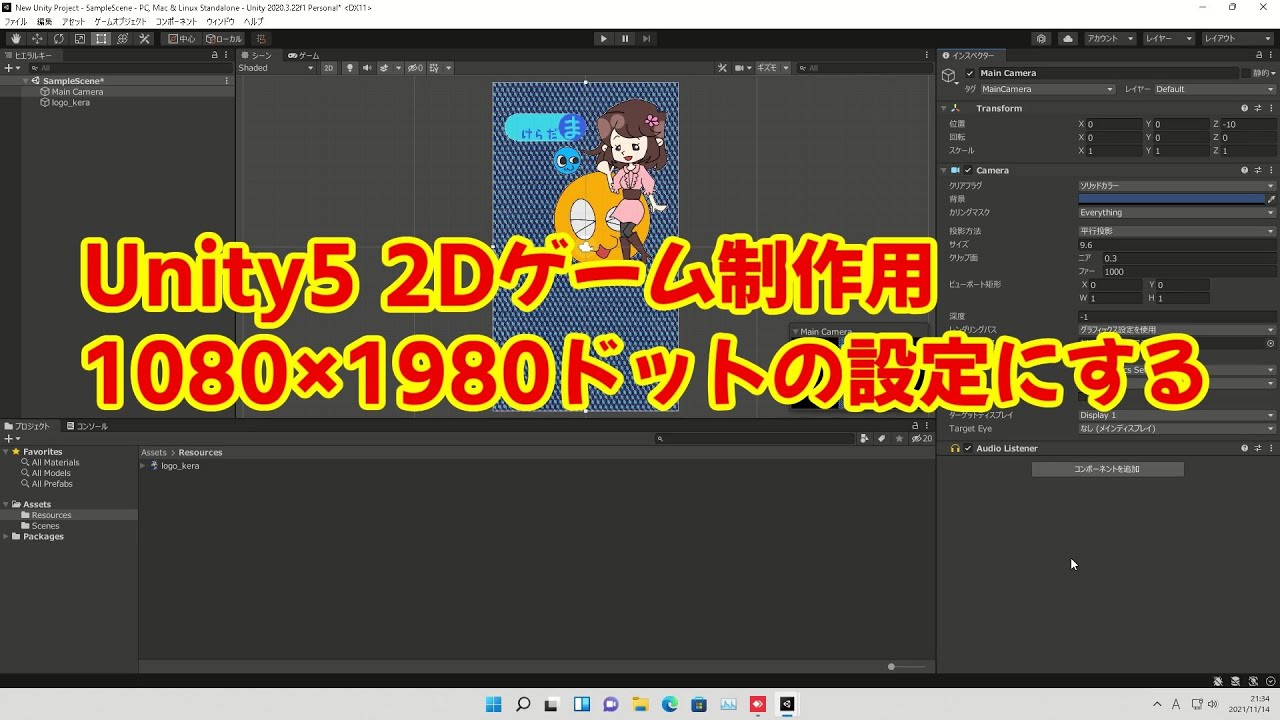Toggle the 2D scene view button

tap(328, 68)
